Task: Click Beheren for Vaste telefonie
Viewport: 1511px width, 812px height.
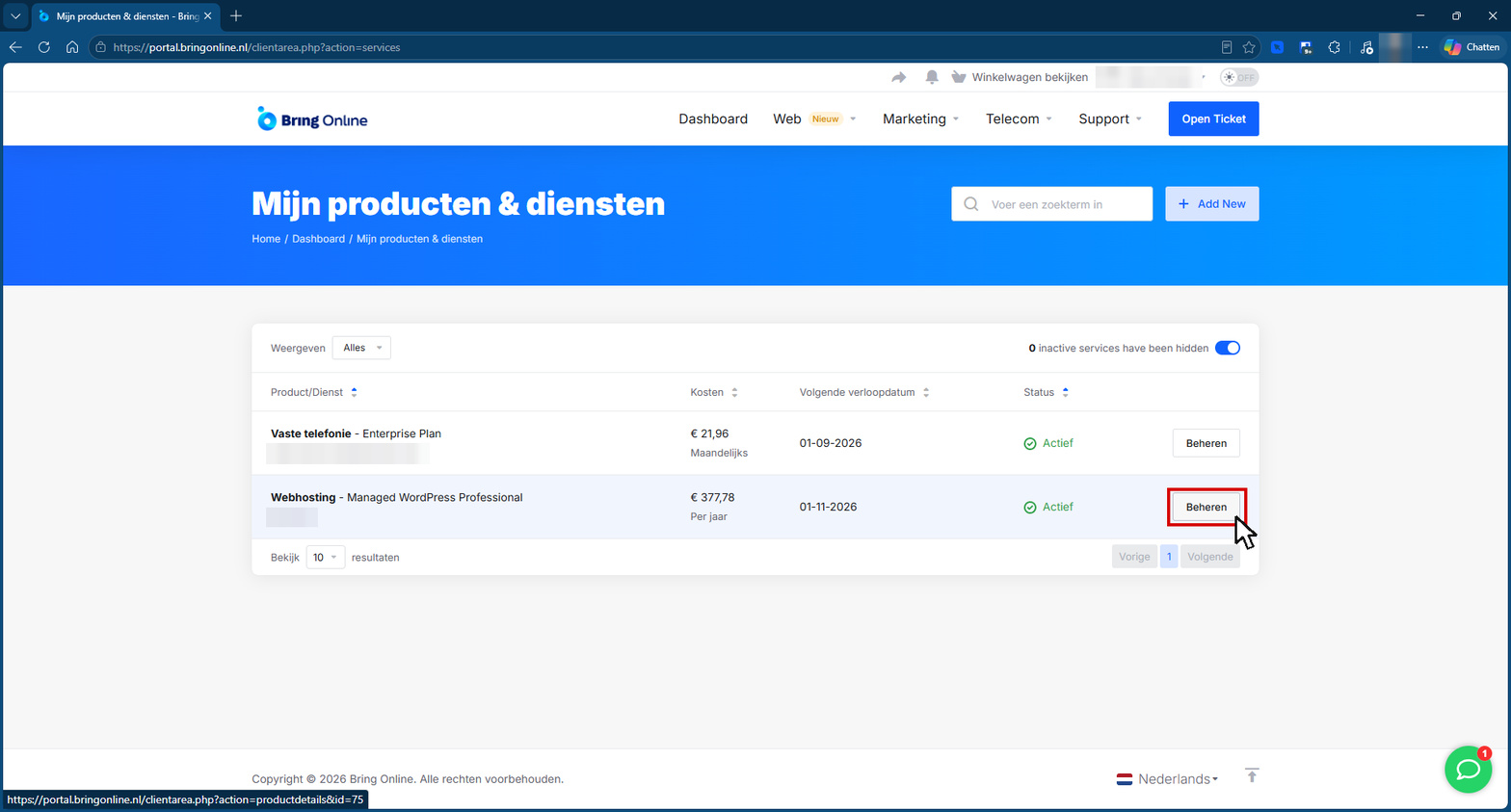Action: click(x=1206, y=443)
